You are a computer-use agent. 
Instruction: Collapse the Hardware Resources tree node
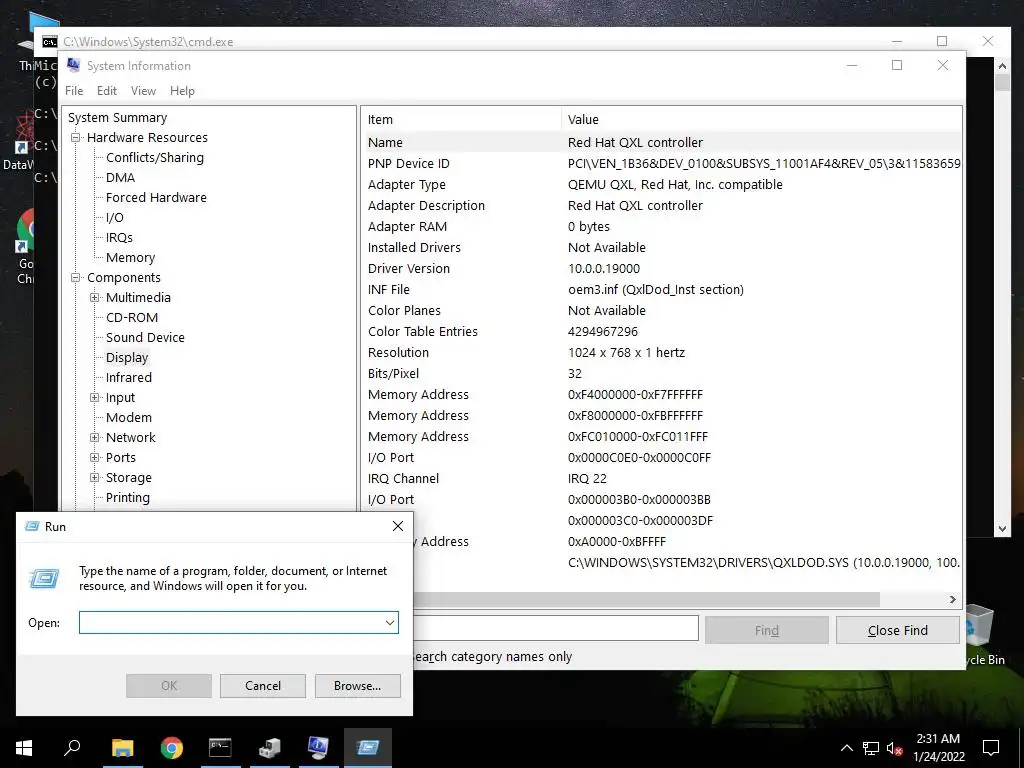76,138
